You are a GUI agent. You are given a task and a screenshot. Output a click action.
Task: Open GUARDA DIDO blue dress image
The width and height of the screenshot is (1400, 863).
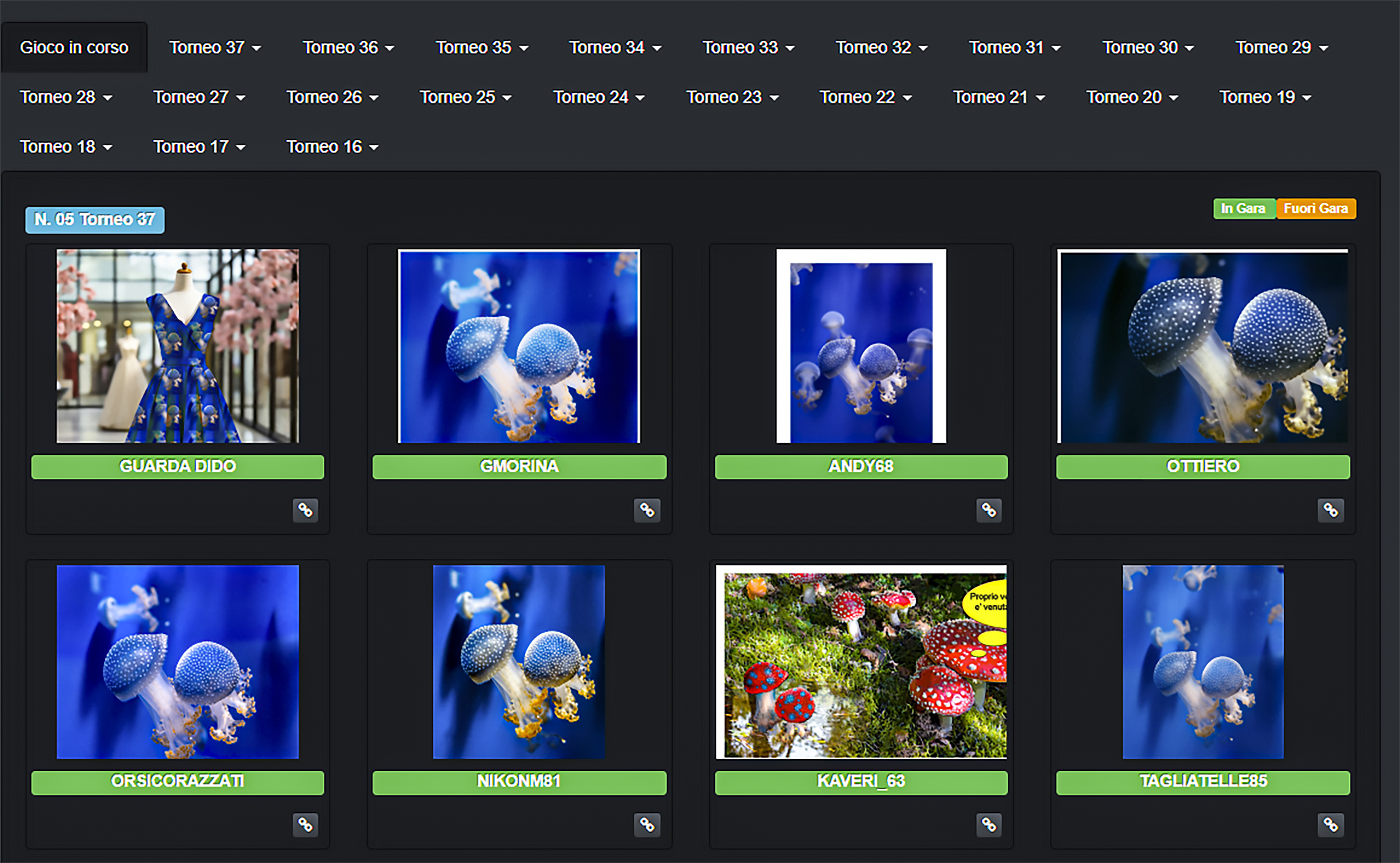tap(177, 346)
